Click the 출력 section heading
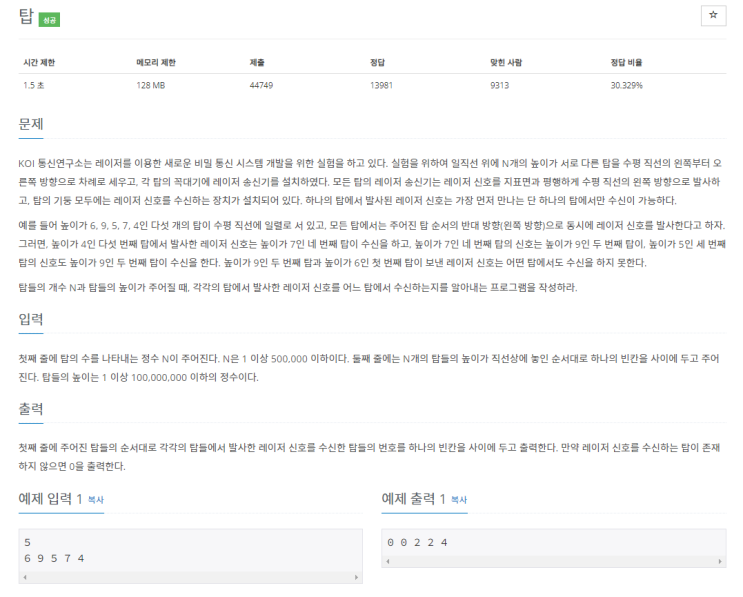Screen dimensions: 743x597 [31, 409]
